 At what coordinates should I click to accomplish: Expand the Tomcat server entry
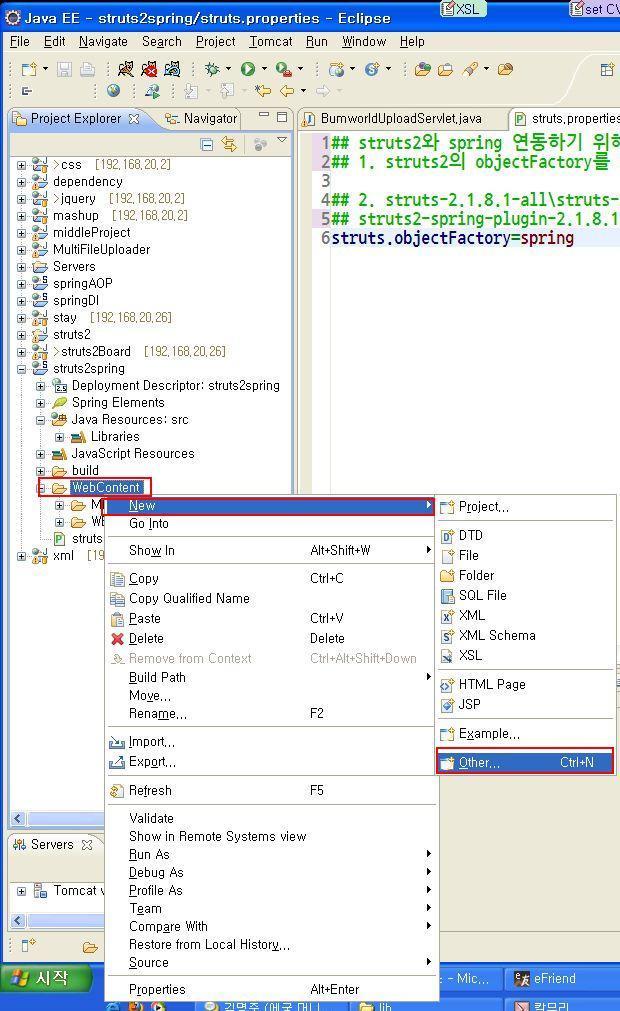click(x=21, y=891)
